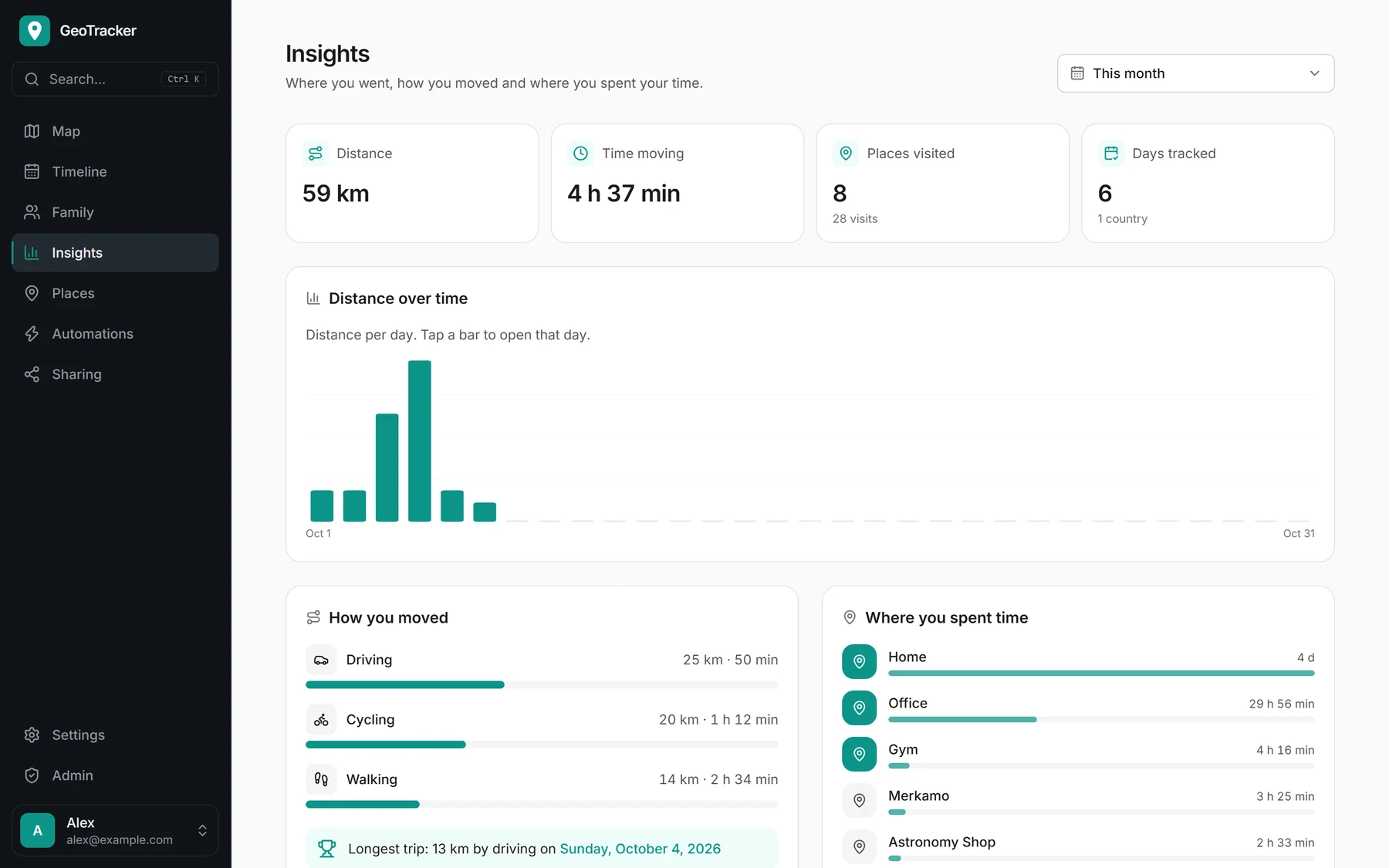Click the Settings gear icon

coord(32,735)
